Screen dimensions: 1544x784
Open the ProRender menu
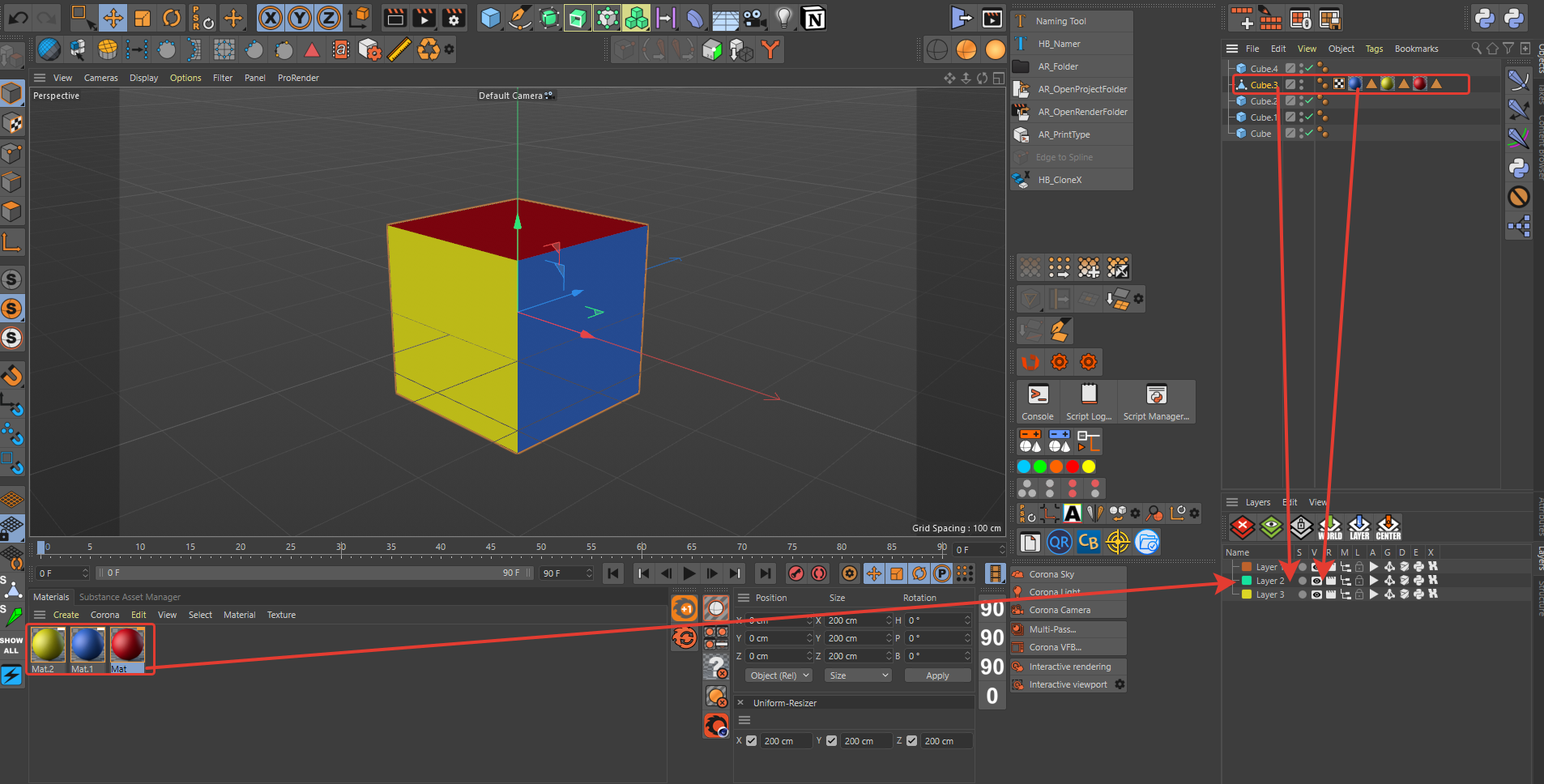point(298,78)
